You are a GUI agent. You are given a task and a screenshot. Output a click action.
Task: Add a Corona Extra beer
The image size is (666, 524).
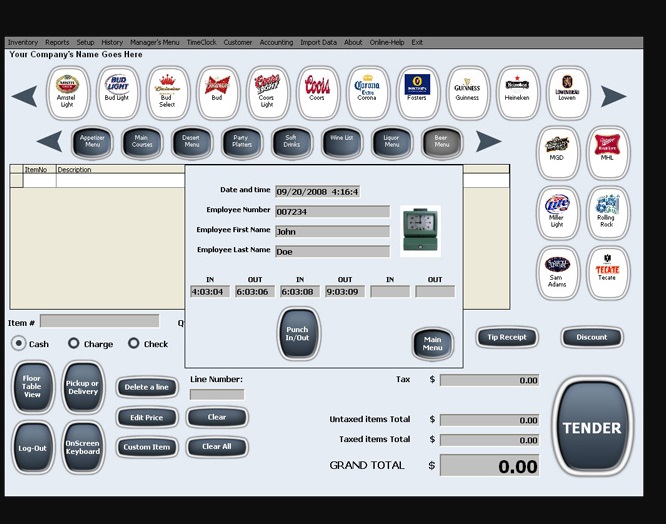[x=367, y=93]
